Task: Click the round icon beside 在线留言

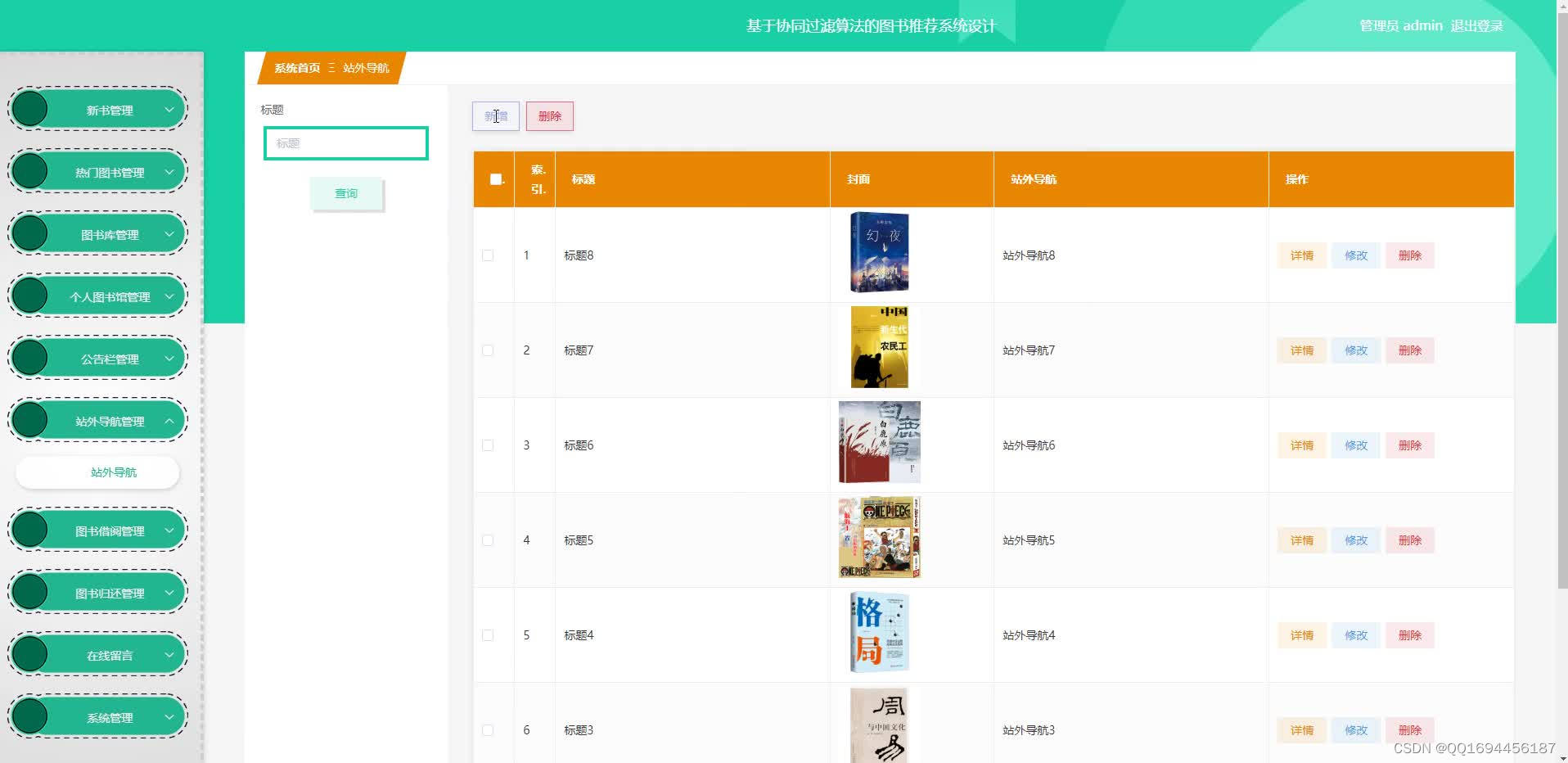Action: [30, 654]
